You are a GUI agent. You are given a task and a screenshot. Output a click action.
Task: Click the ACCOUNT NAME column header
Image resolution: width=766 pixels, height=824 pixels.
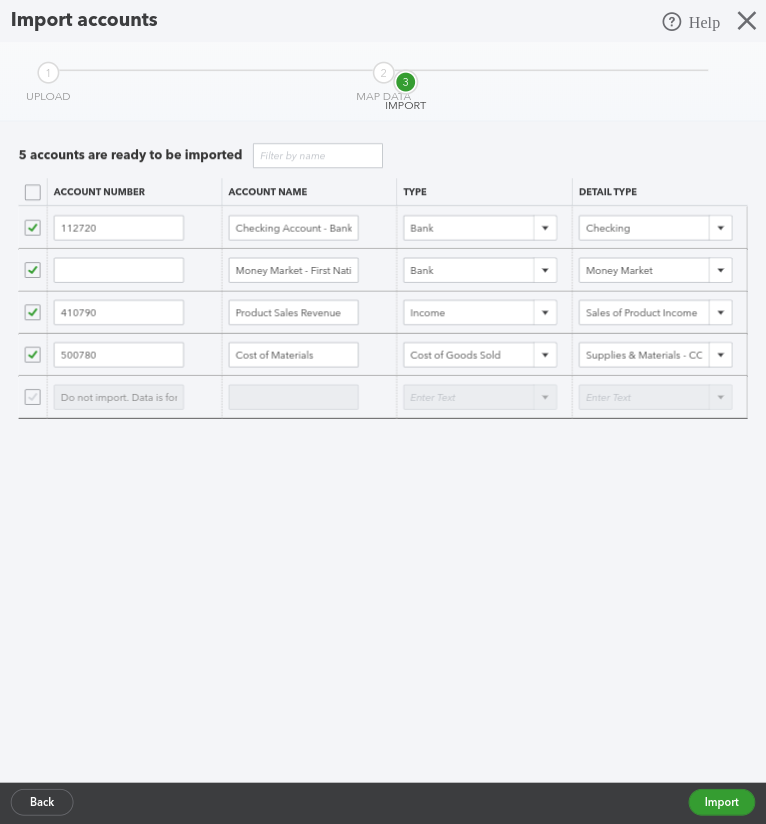[268, 192]
